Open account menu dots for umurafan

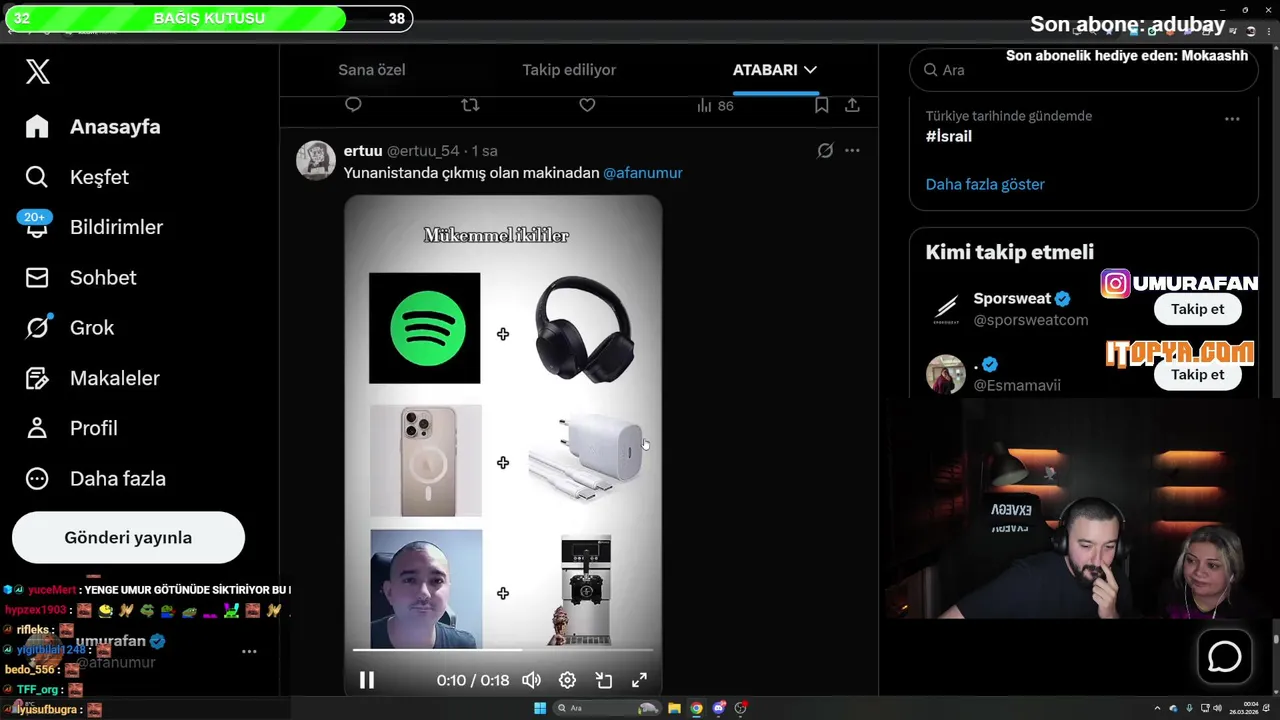point(249,651)
